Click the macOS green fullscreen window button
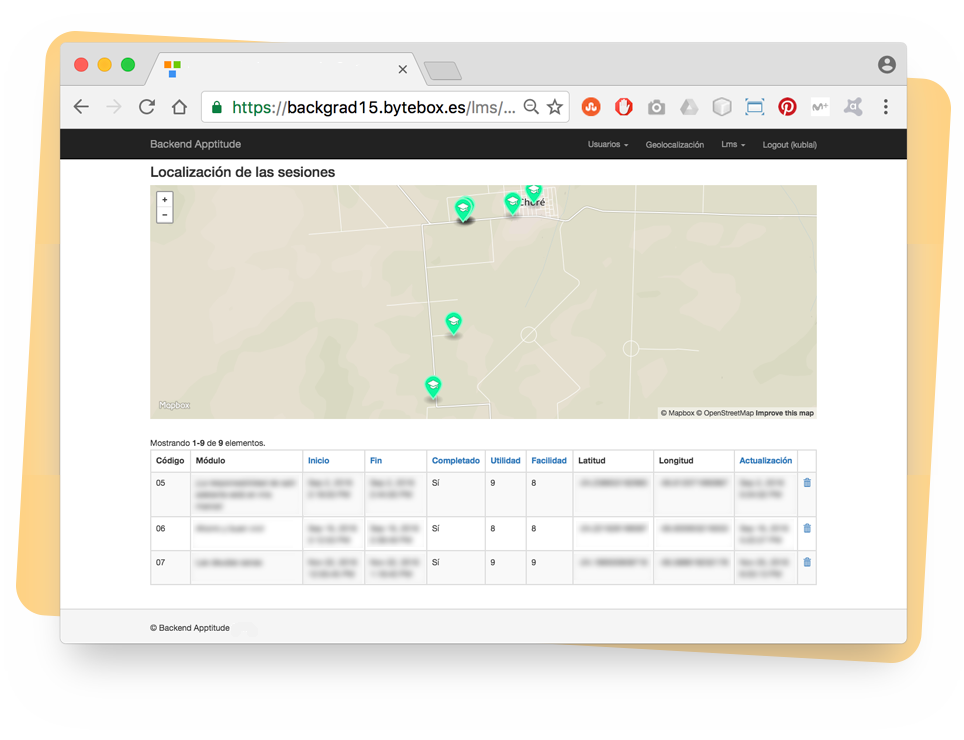Screen dimensions: 964x740 click(128, 65)
